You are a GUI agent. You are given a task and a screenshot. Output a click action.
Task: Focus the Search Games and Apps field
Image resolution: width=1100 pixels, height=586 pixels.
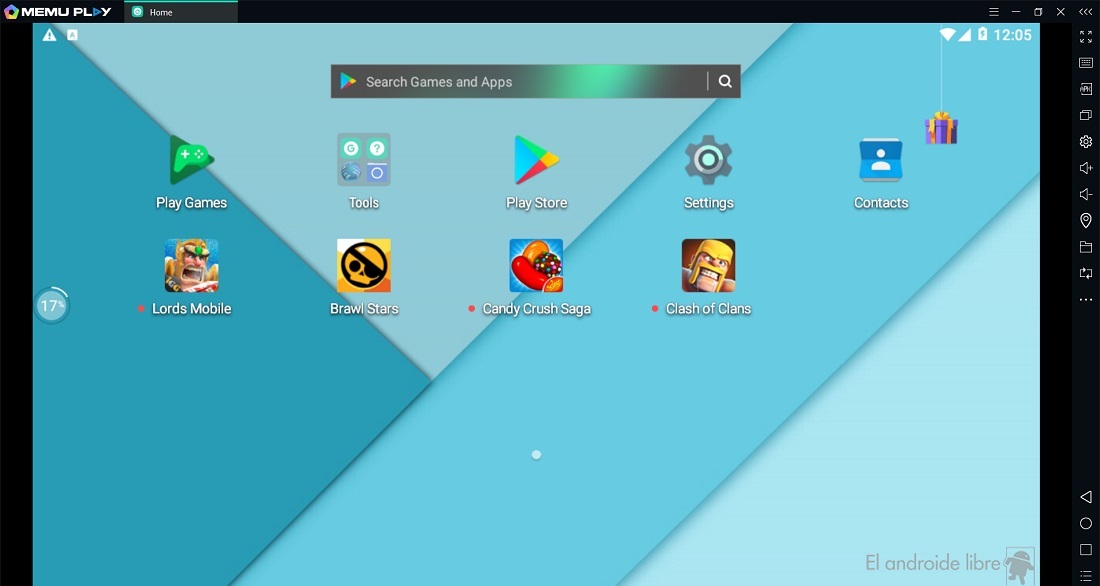[535, 81]
